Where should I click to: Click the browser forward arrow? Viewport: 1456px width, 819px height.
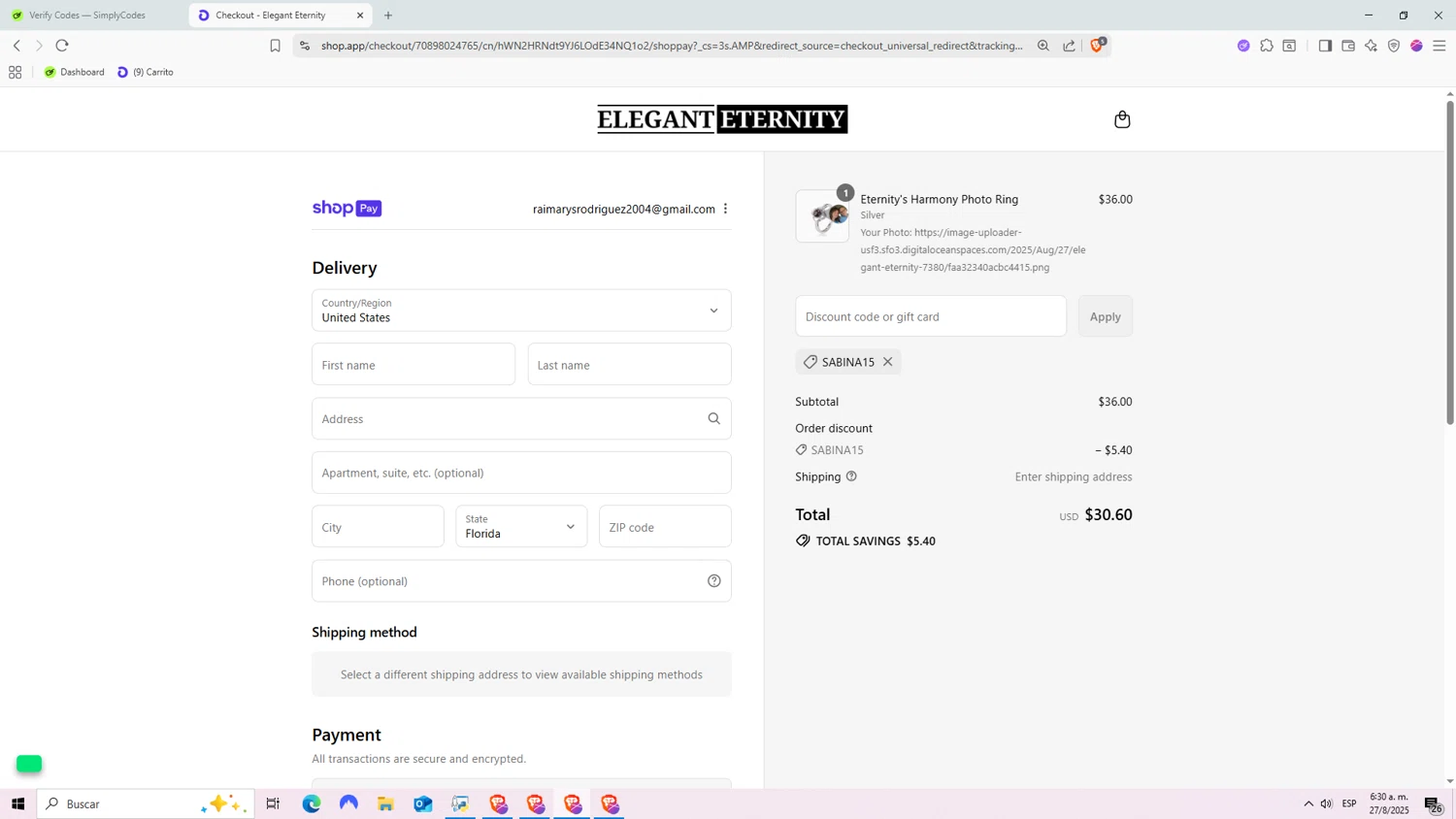(x=39, y=46)
